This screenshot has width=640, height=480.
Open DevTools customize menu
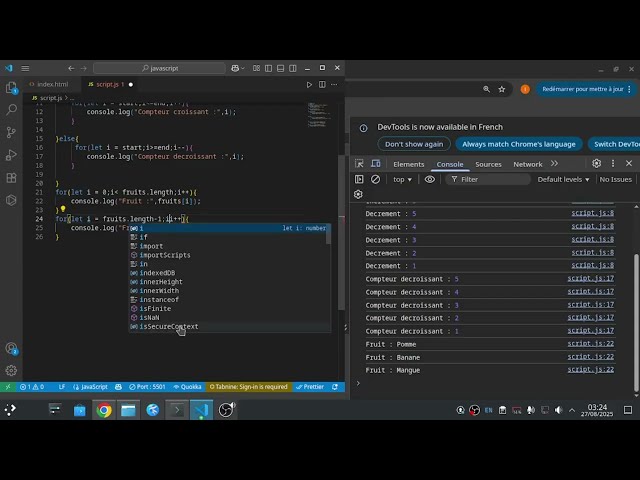coord(613,163)
